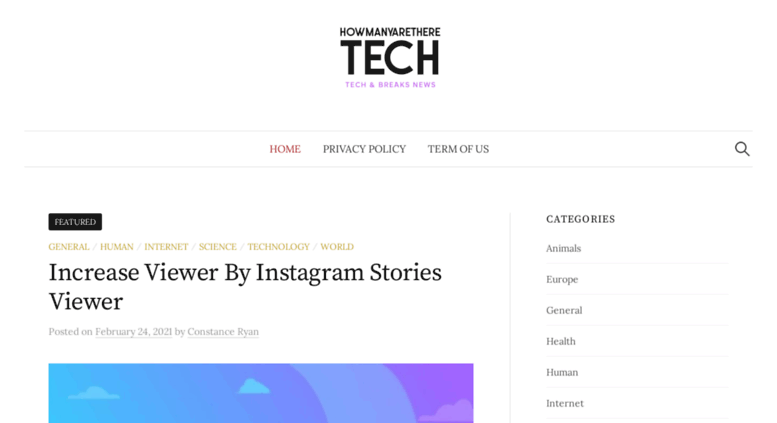Open the Science category tag
The image size is (777, 423).
tap(218, 247)
